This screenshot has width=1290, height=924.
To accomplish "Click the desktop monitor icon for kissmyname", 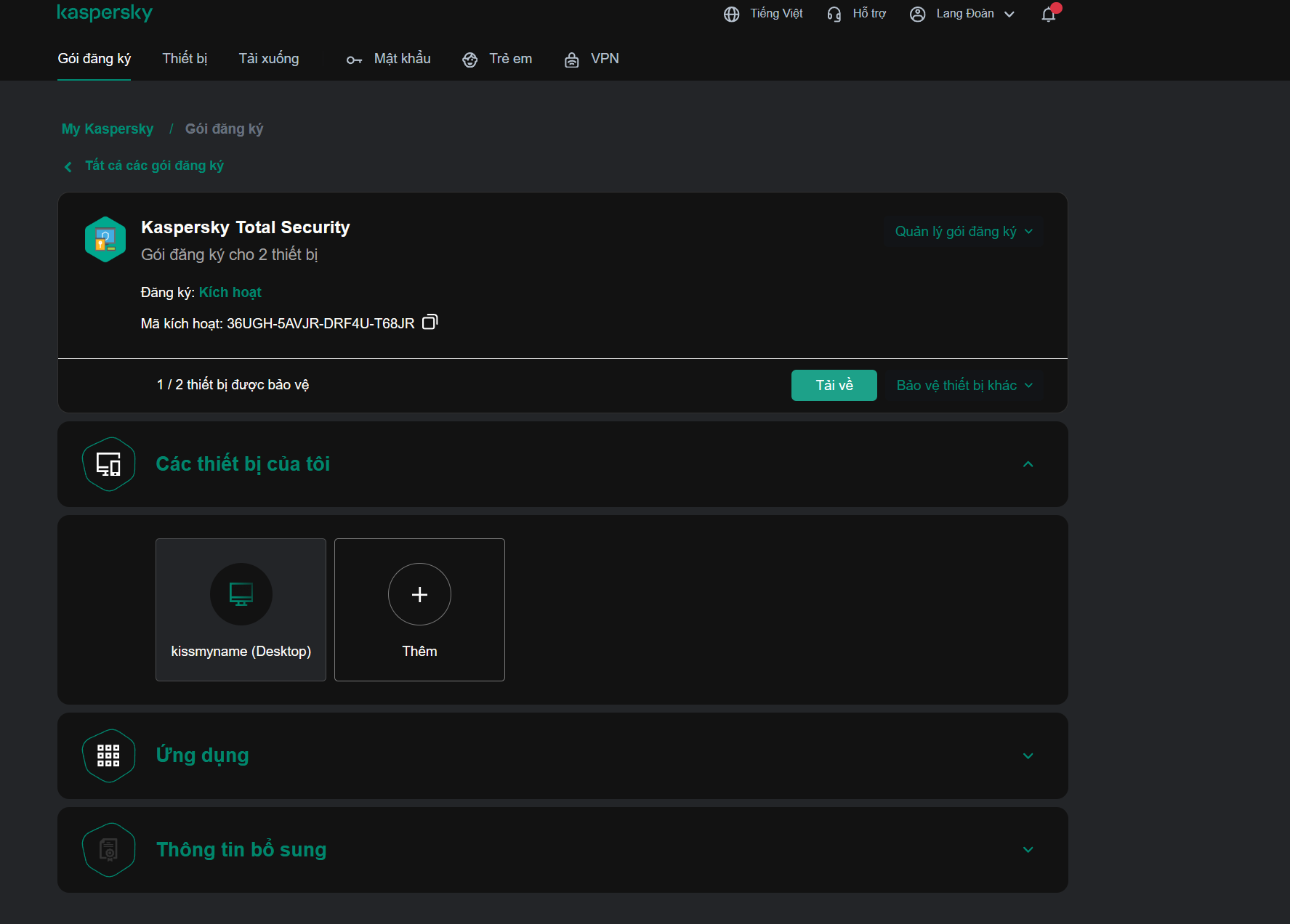I will coord(241,594).
